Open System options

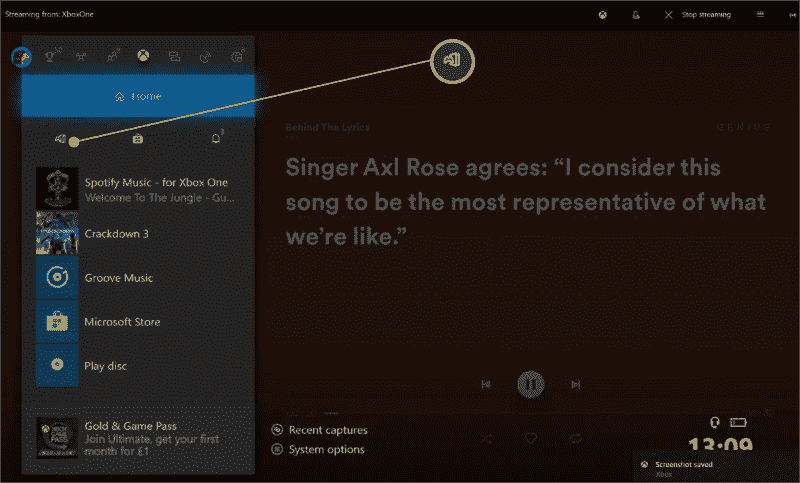pos(318,449)
